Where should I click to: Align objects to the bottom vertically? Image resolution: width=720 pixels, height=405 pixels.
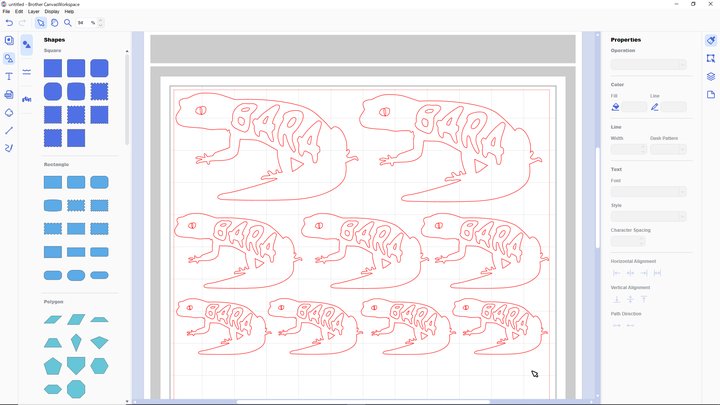[x=616, y=299]
